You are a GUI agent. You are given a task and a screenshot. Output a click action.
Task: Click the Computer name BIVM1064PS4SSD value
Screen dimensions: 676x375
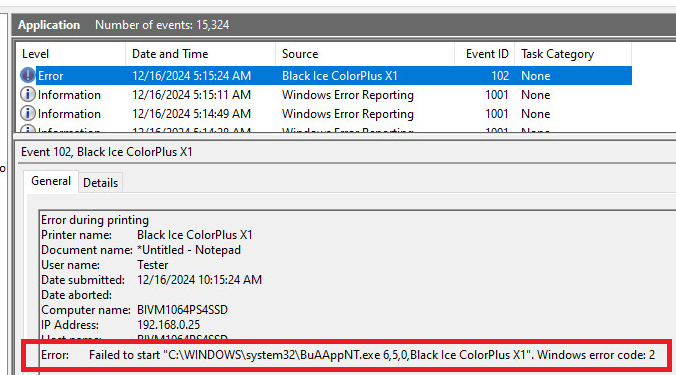(182, 310)
